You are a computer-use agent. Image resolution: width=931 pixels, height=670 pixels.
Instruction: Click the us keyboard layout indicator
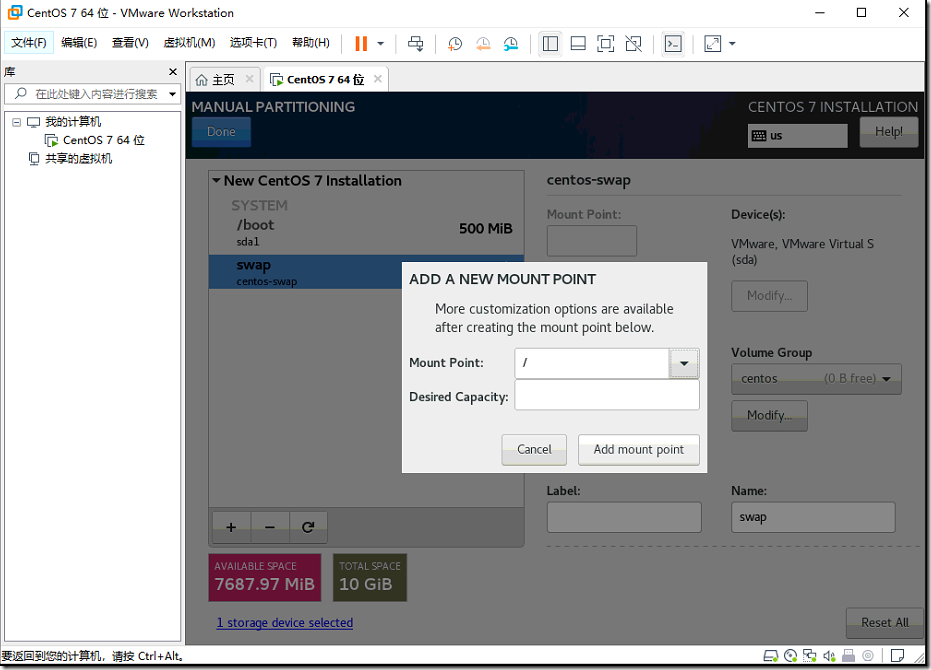[797, 136]
